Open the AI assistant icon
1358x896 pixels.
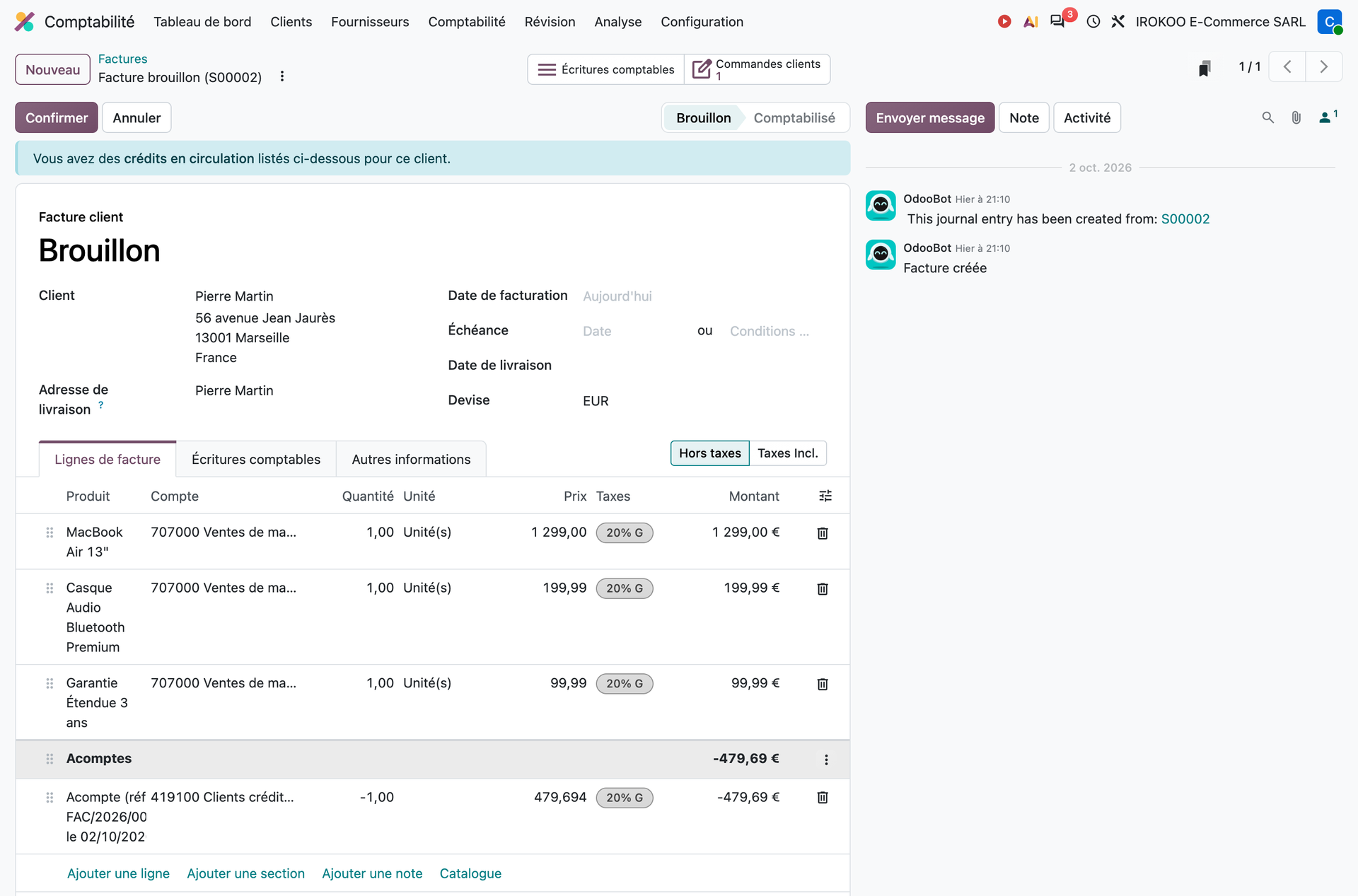click(x=1031, y=22)
